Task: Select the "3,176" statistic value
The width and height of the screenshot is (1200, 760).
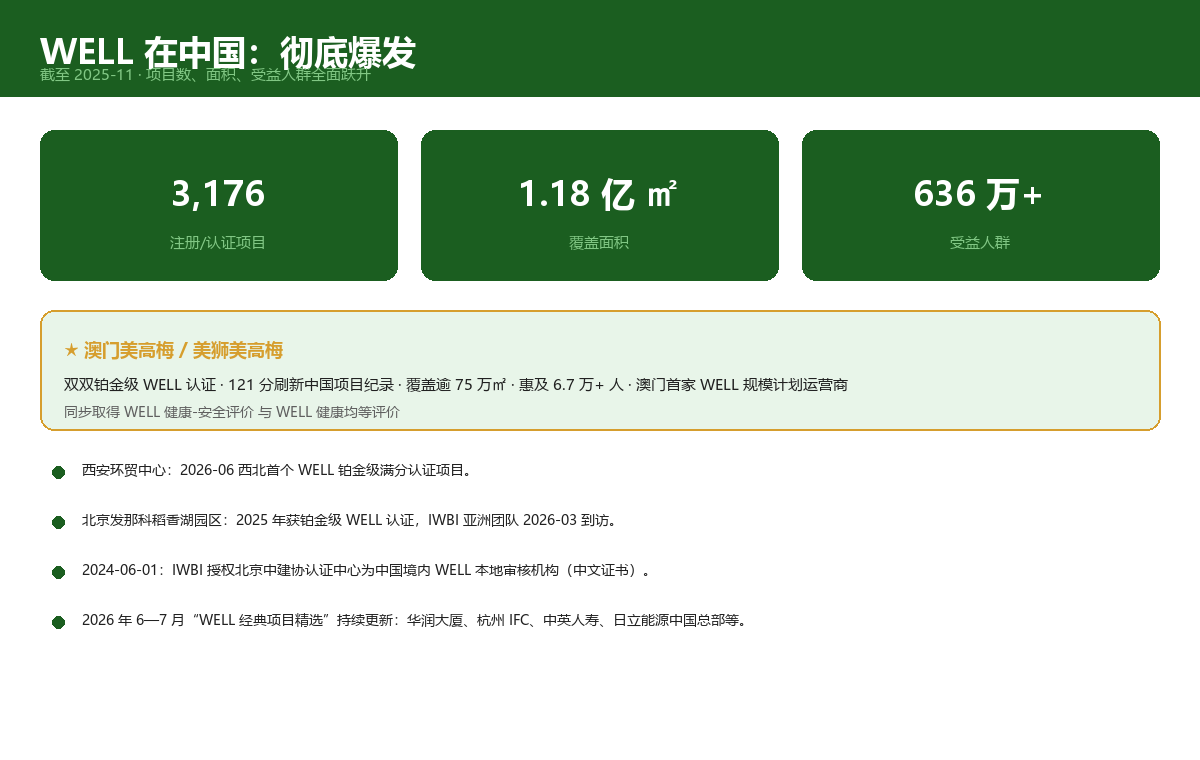Action: pyautogui.click(x=219, y=193)
